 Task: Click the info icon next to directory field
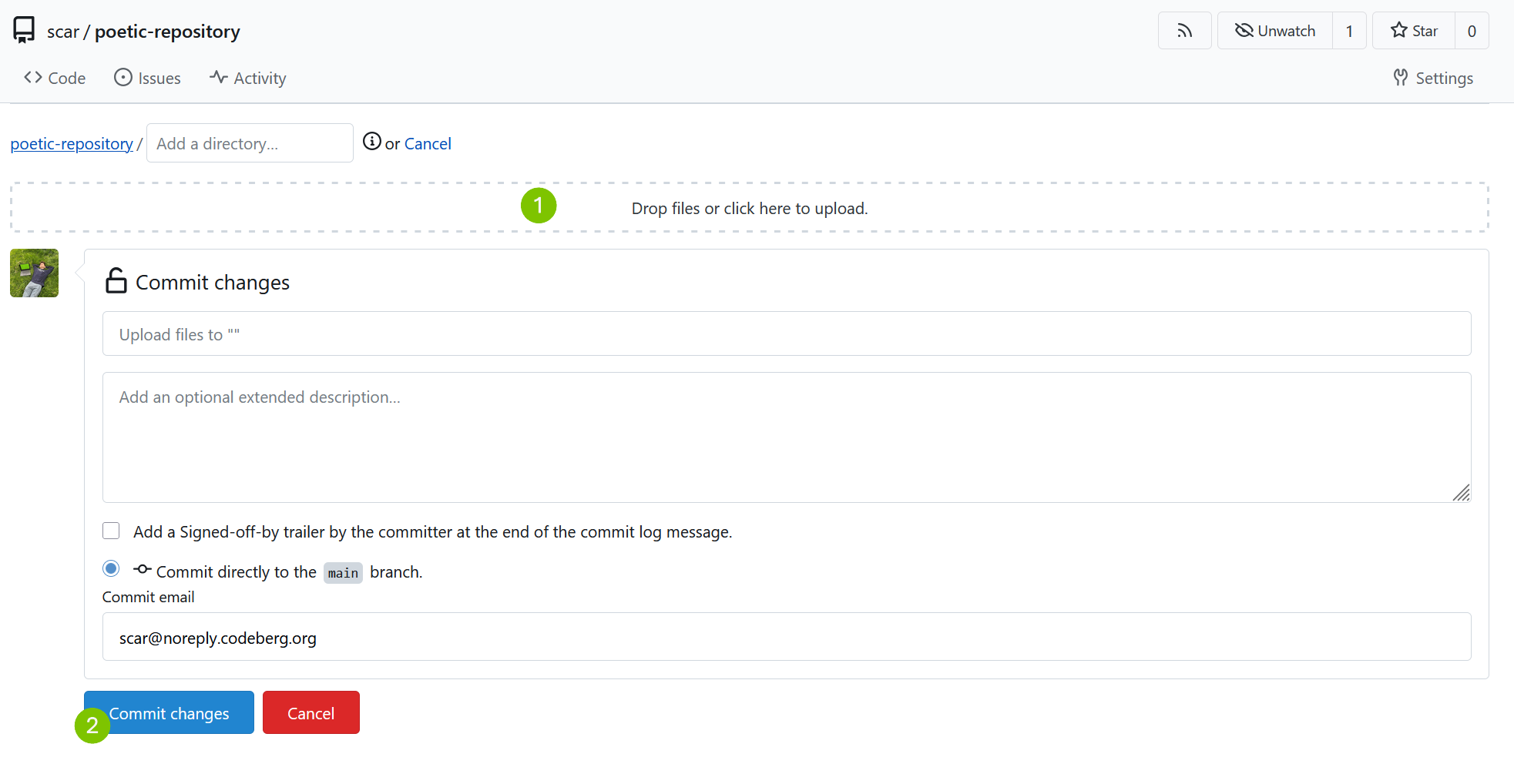(372, 142)
